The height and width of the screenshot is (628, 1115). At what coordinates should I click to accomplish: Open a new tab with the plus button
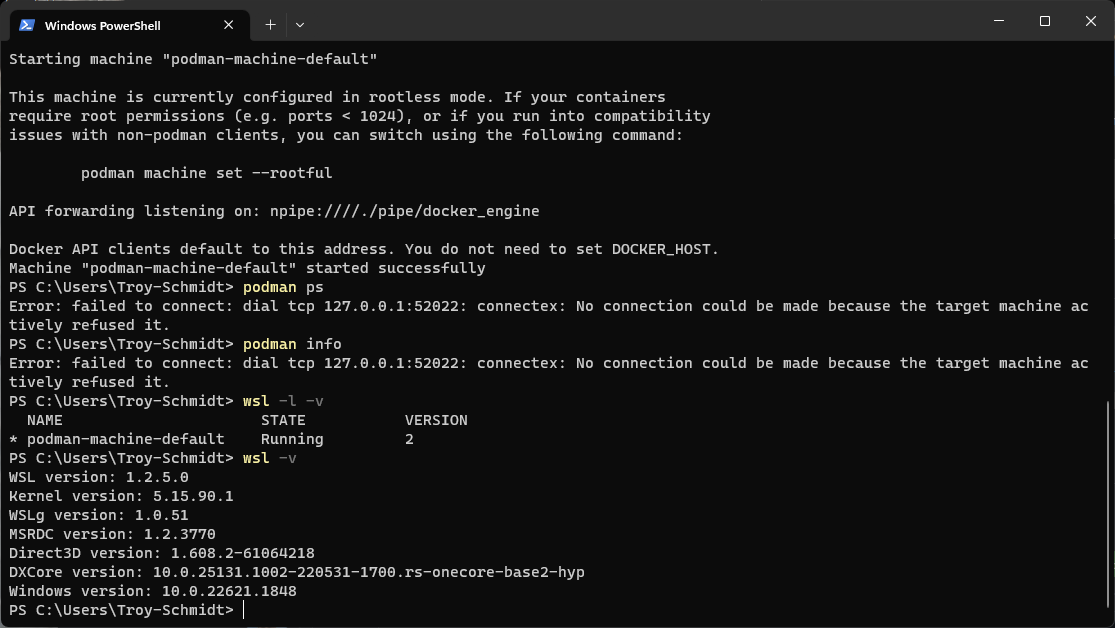coord(270,25)
